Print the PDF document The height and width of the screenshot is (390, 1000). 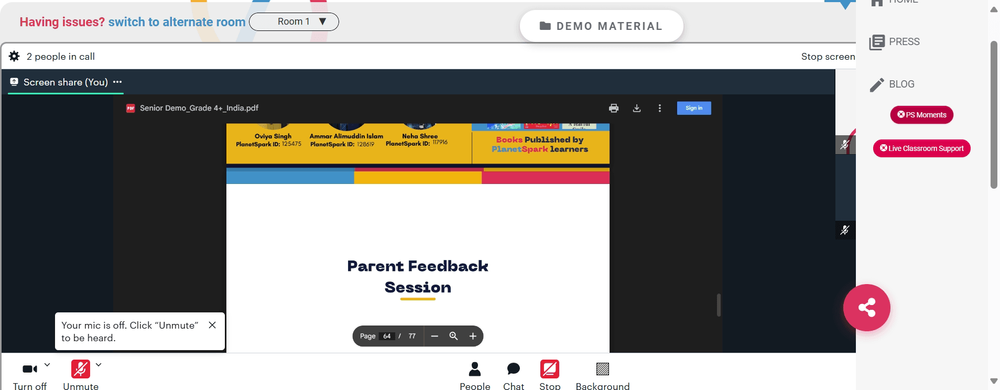tap(614, 108)
